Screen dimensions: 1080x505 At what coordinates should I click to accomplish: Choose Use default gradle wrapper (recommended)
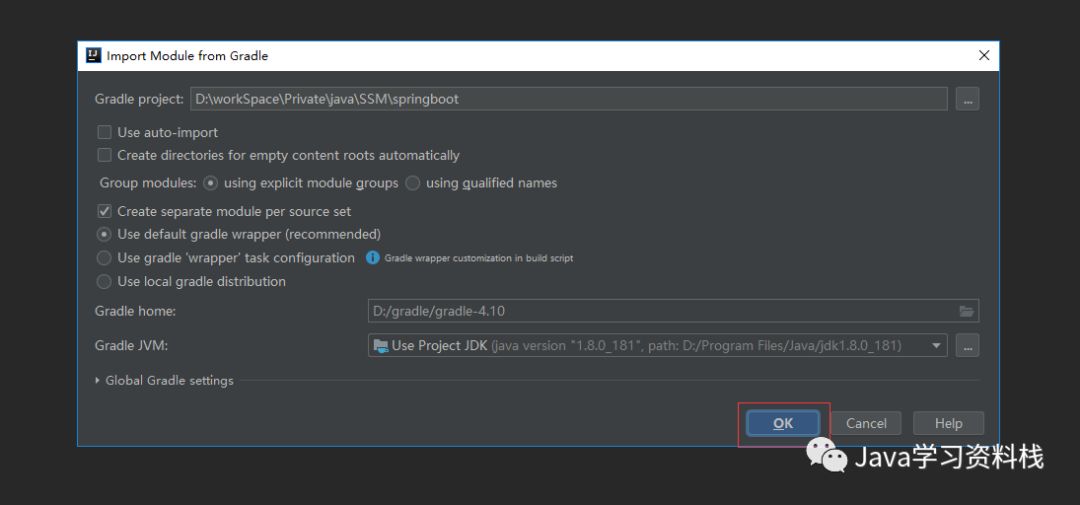click(x=104, y=234)
